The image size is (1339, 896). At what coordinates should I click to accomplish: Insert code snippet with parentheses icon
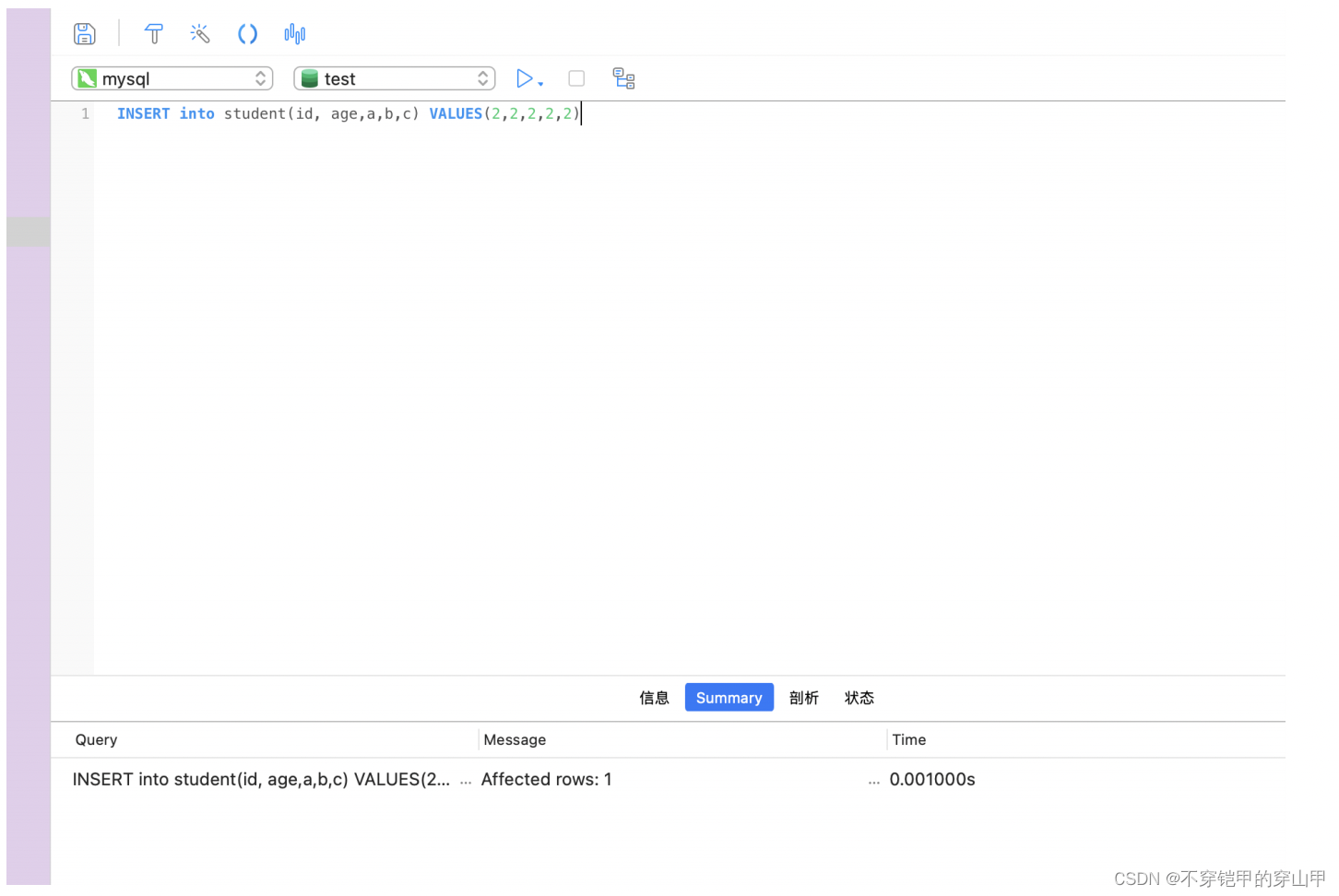pos(247,34)
